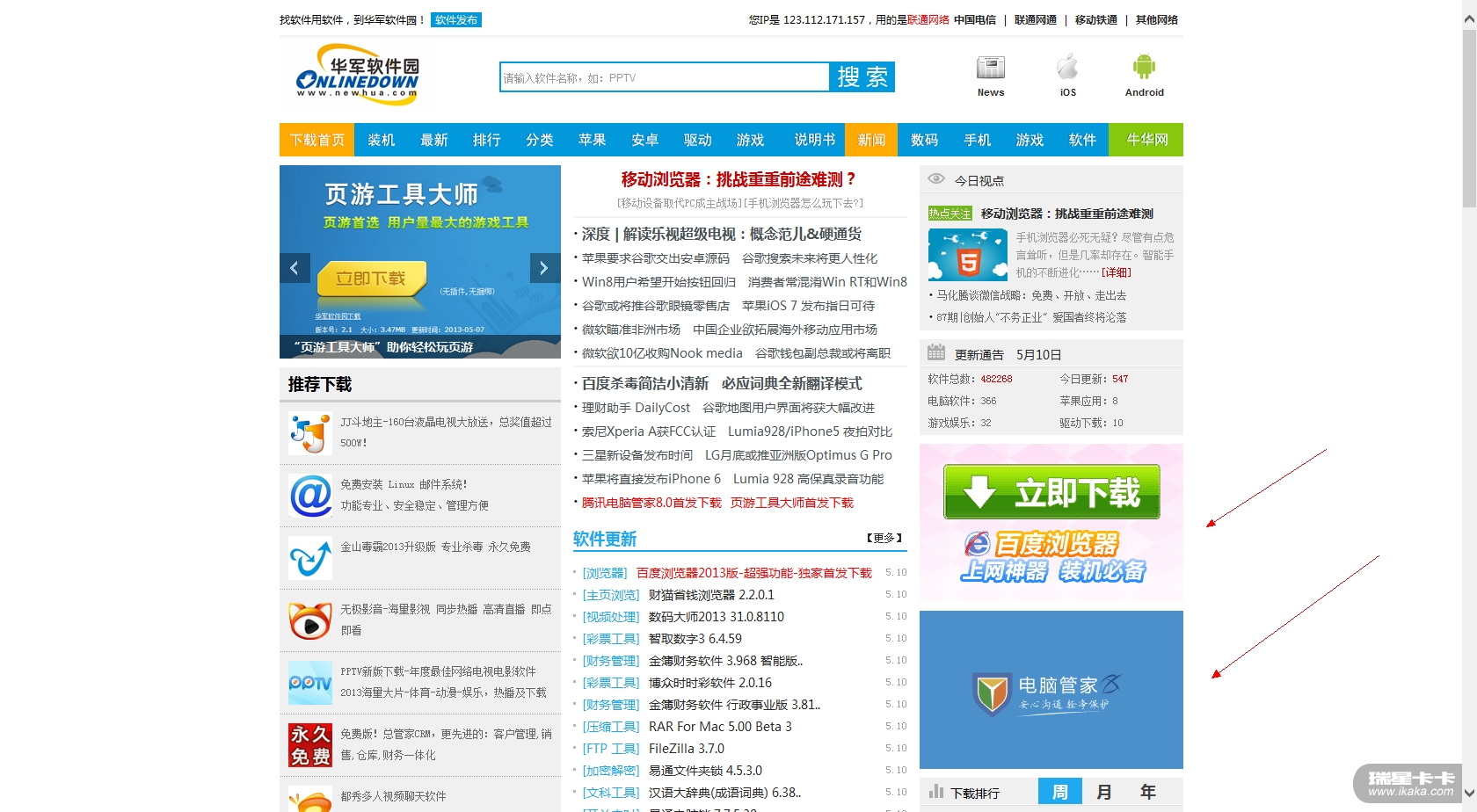Click 百度浏览器 上网神器 ad banner
This screenshot has height=812, width=1477.
tap(1052, 557)
